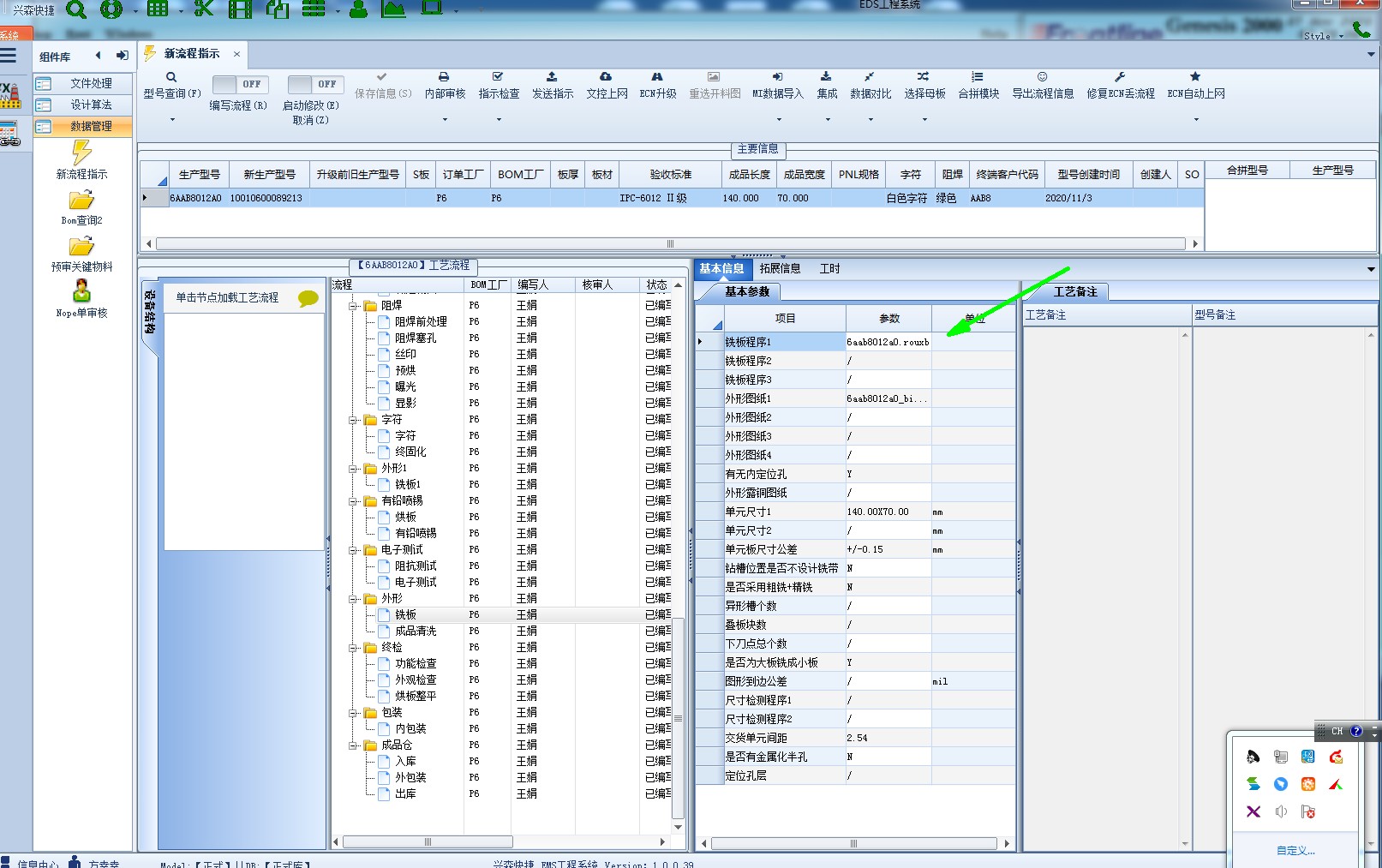The height and width of the screenshot is (868, 1382).
Task: Switch to the 拓展信息 tab
Action: point(780,269)
